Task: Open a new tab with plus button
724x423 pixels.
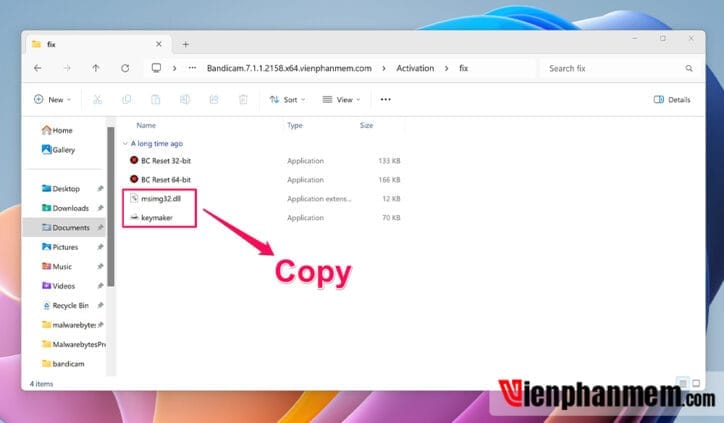Action: pos(186,44)
